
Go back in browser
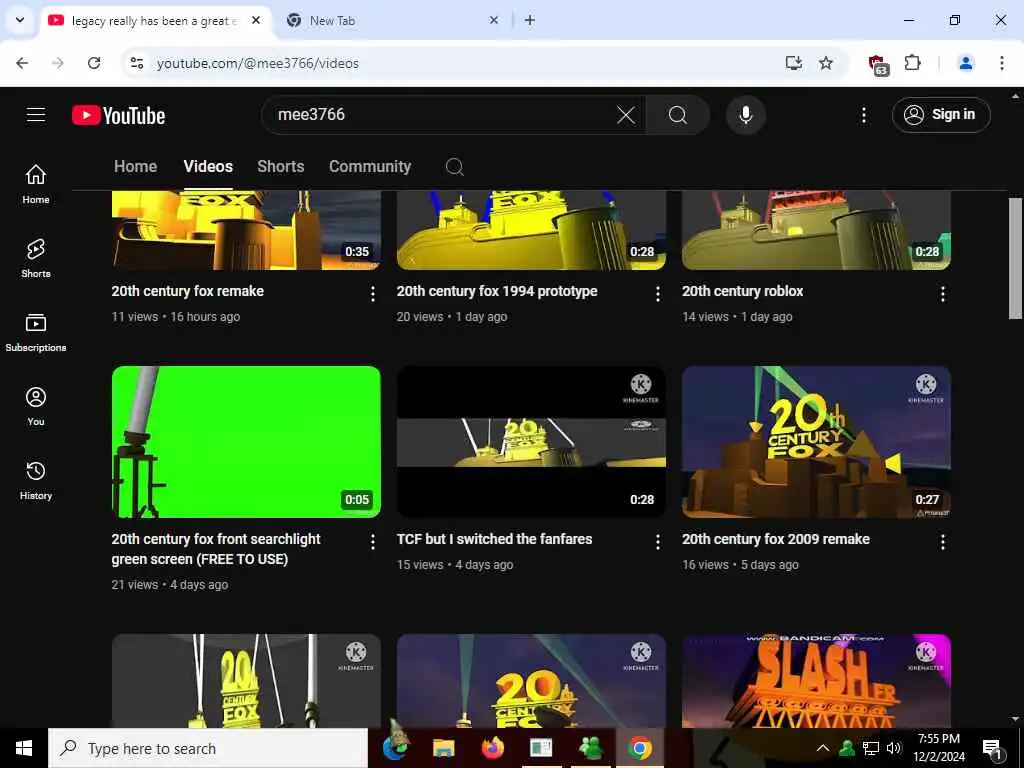pyautogui.click(x=22, y=63)
